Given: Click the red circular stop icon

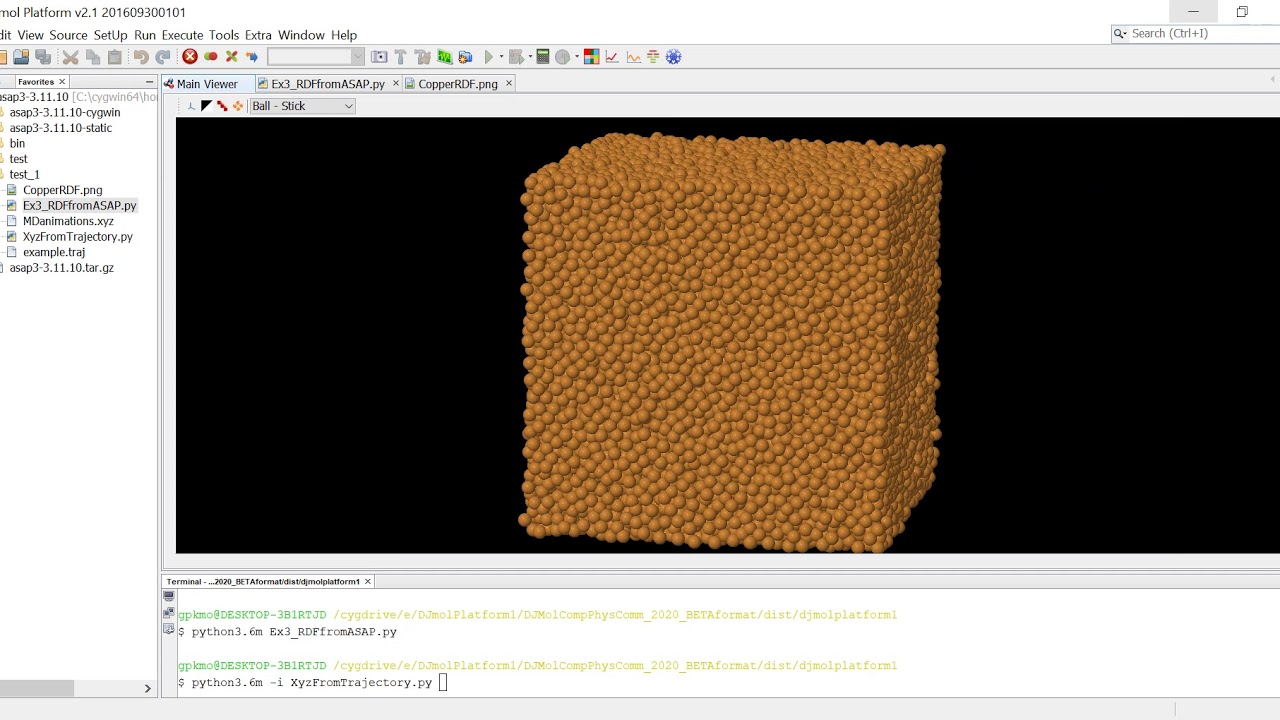Looking at the screenshot, I should 190,57.
